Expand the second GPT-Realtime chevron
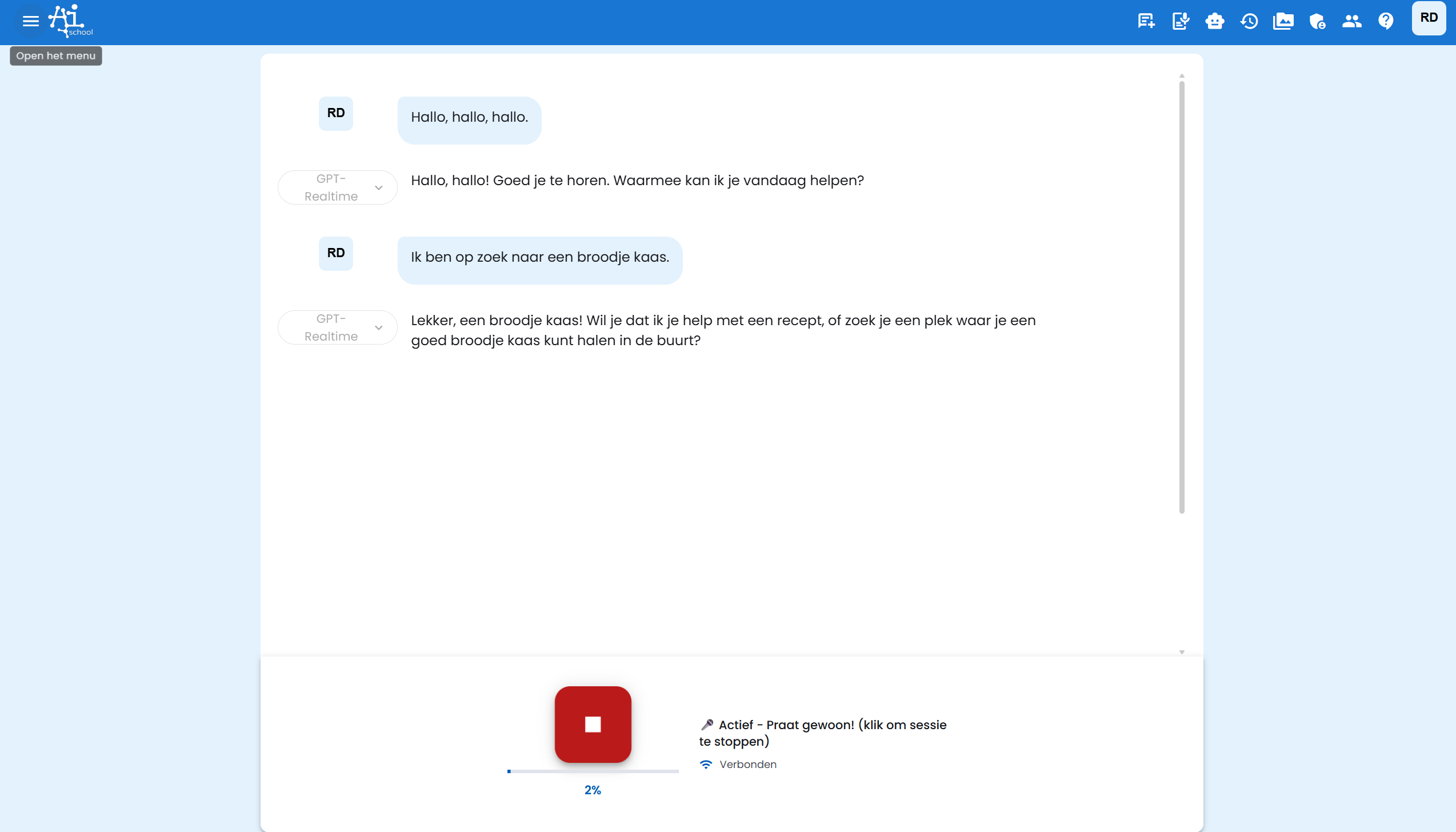 click(x=379, y=327)
